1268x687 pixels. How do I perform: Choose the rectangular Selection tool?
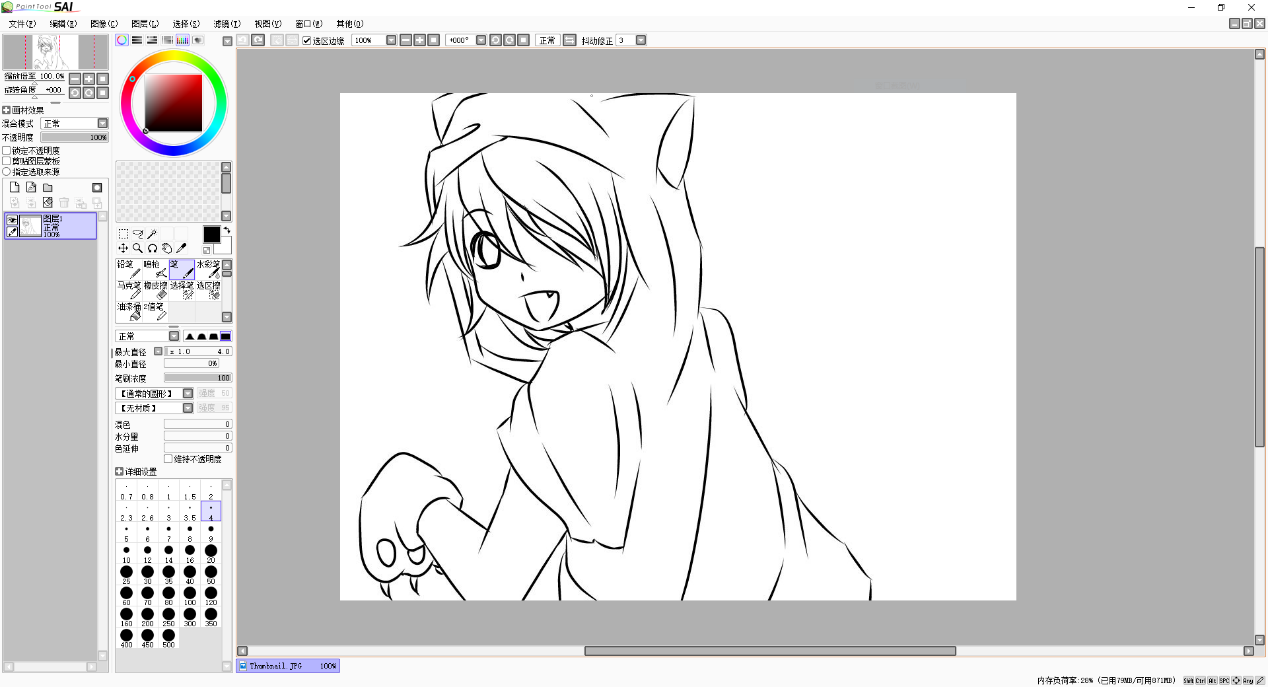pos(123,234)
